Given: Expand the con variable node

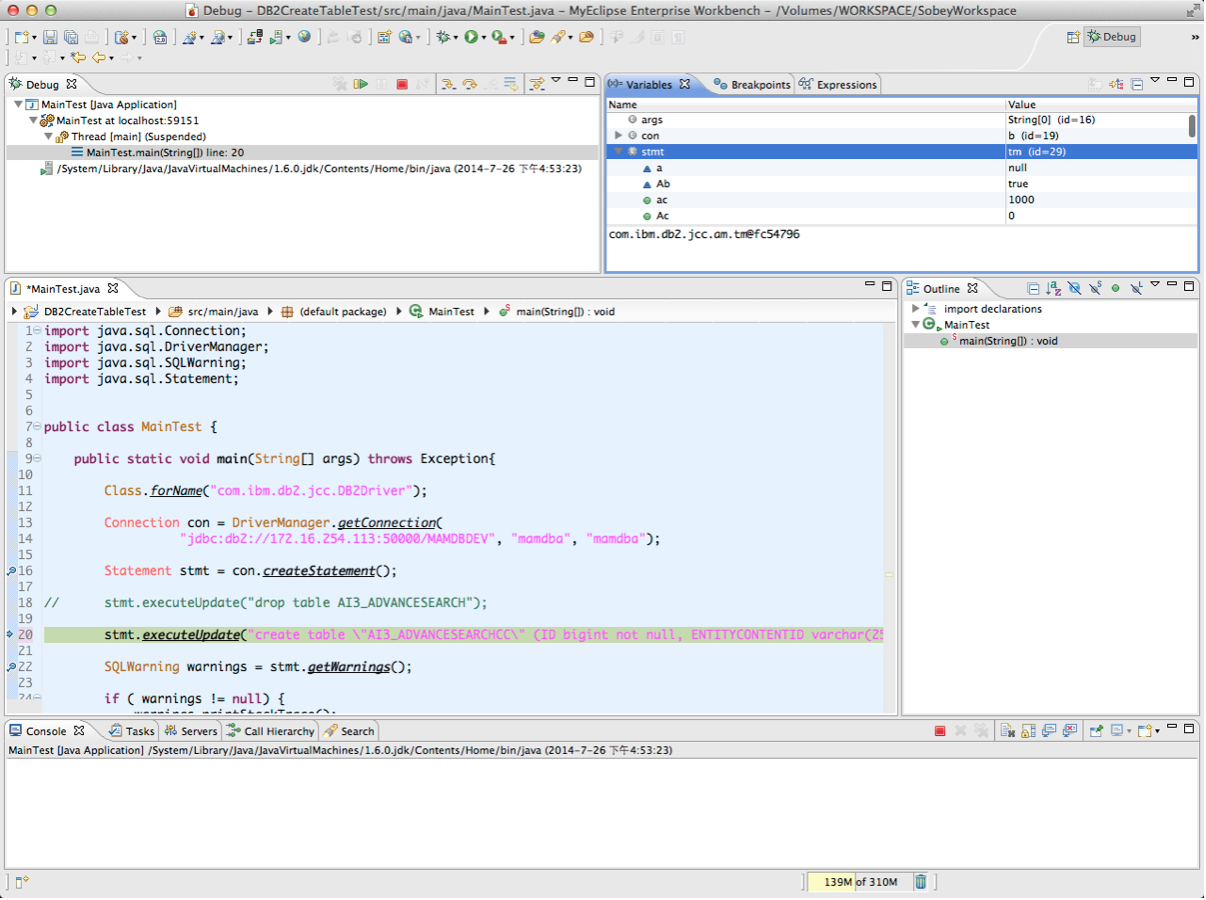Looking at the screenshot, I should (x=619, y=136).
